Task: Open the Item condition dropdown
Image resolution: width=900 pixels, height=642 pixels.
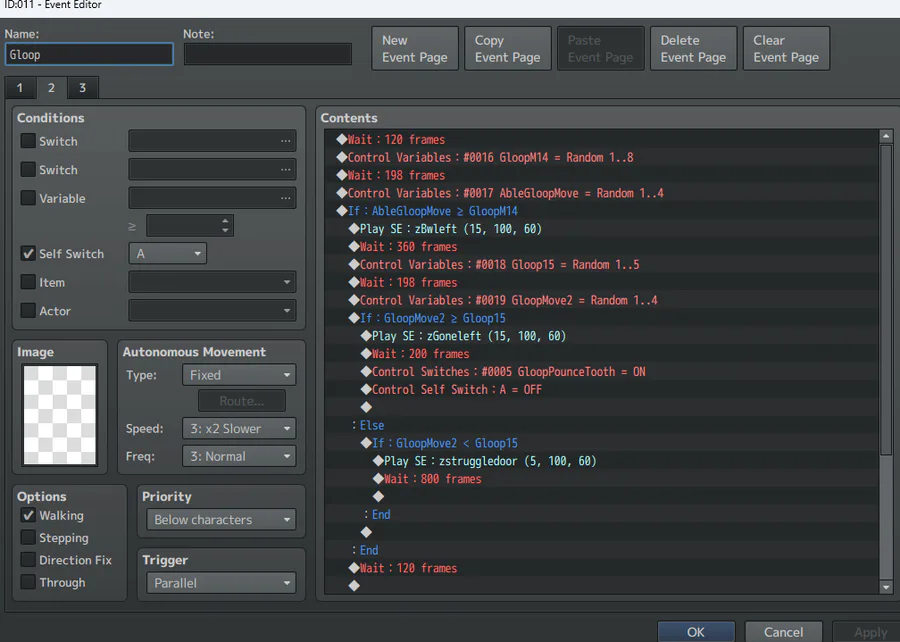Action: [212, 282]
